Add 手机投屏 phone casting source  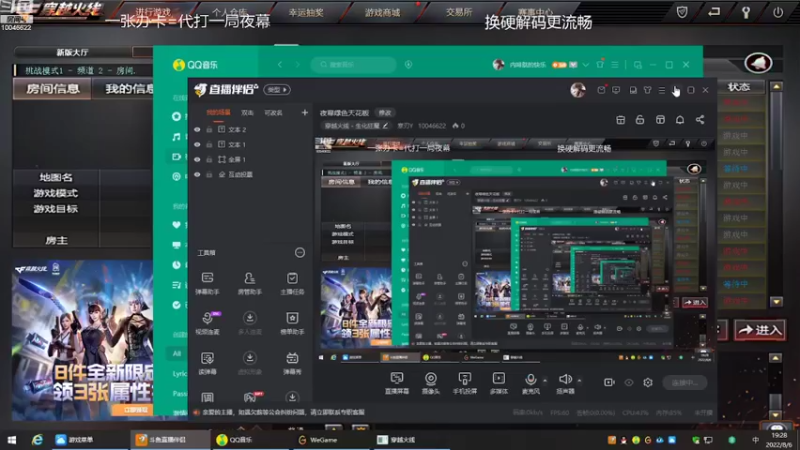pyautogui.click(x=464, y=383)
